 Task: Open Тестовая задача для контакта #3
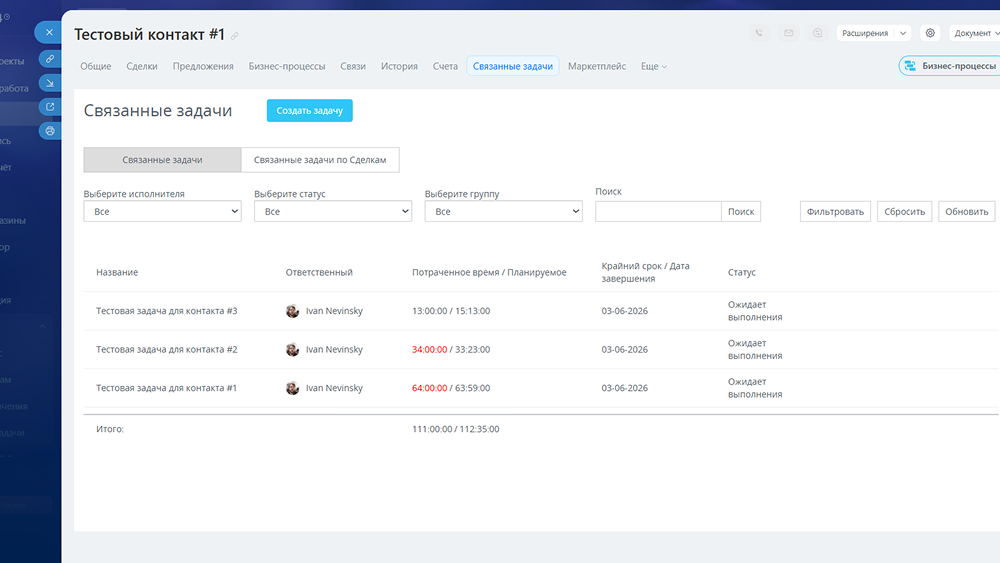click(x=166, y=311)
